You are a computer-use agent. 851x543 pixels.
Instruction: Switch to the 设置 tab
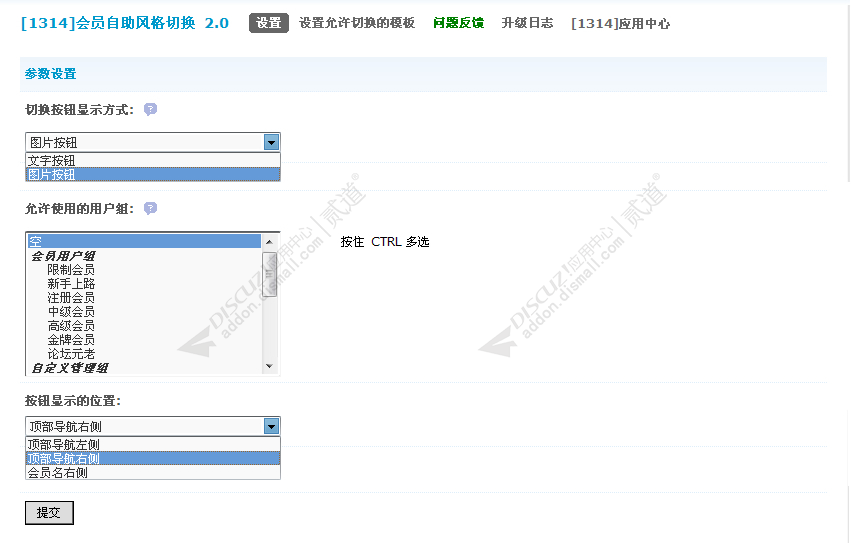point(269,23)
